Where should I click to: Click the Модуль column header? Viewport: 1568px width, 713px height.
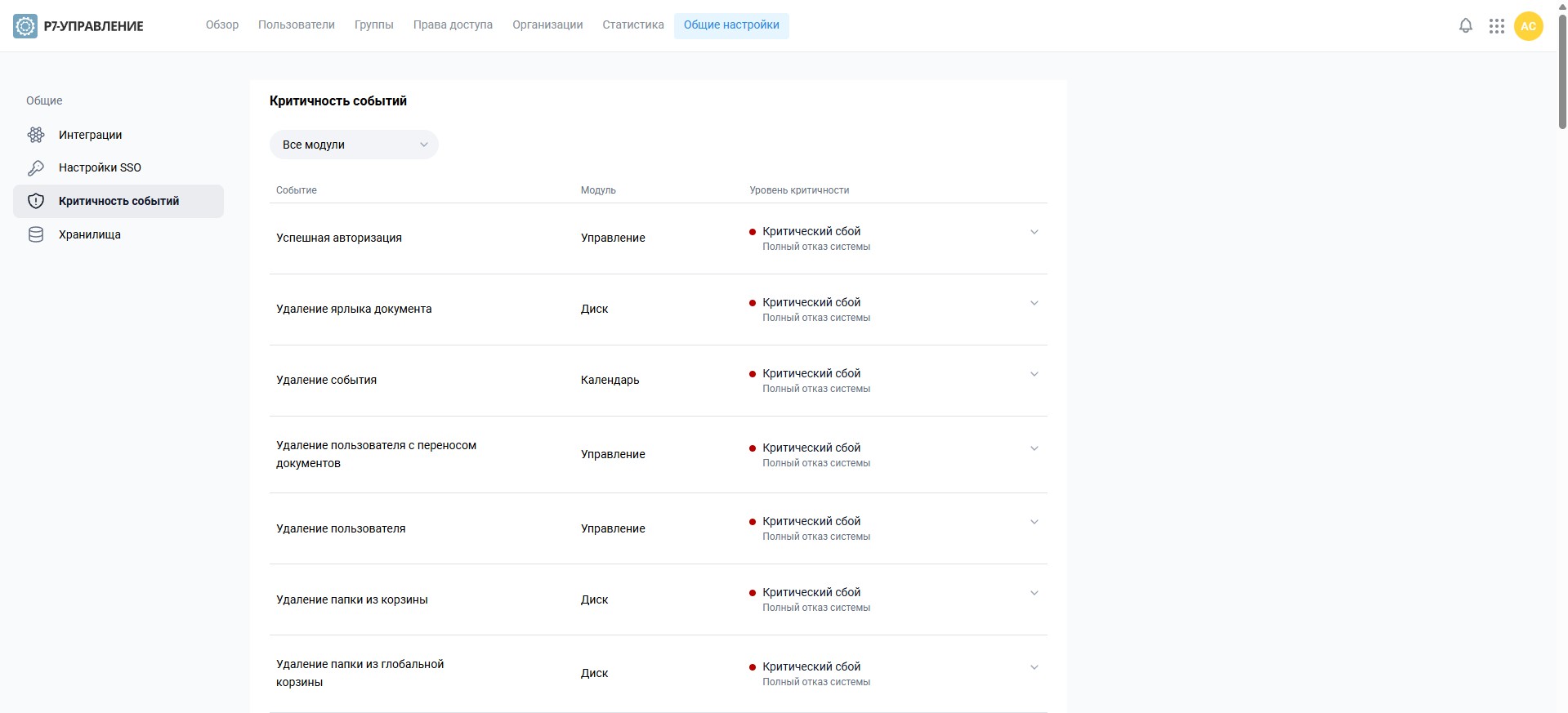(x=598, y=190)
